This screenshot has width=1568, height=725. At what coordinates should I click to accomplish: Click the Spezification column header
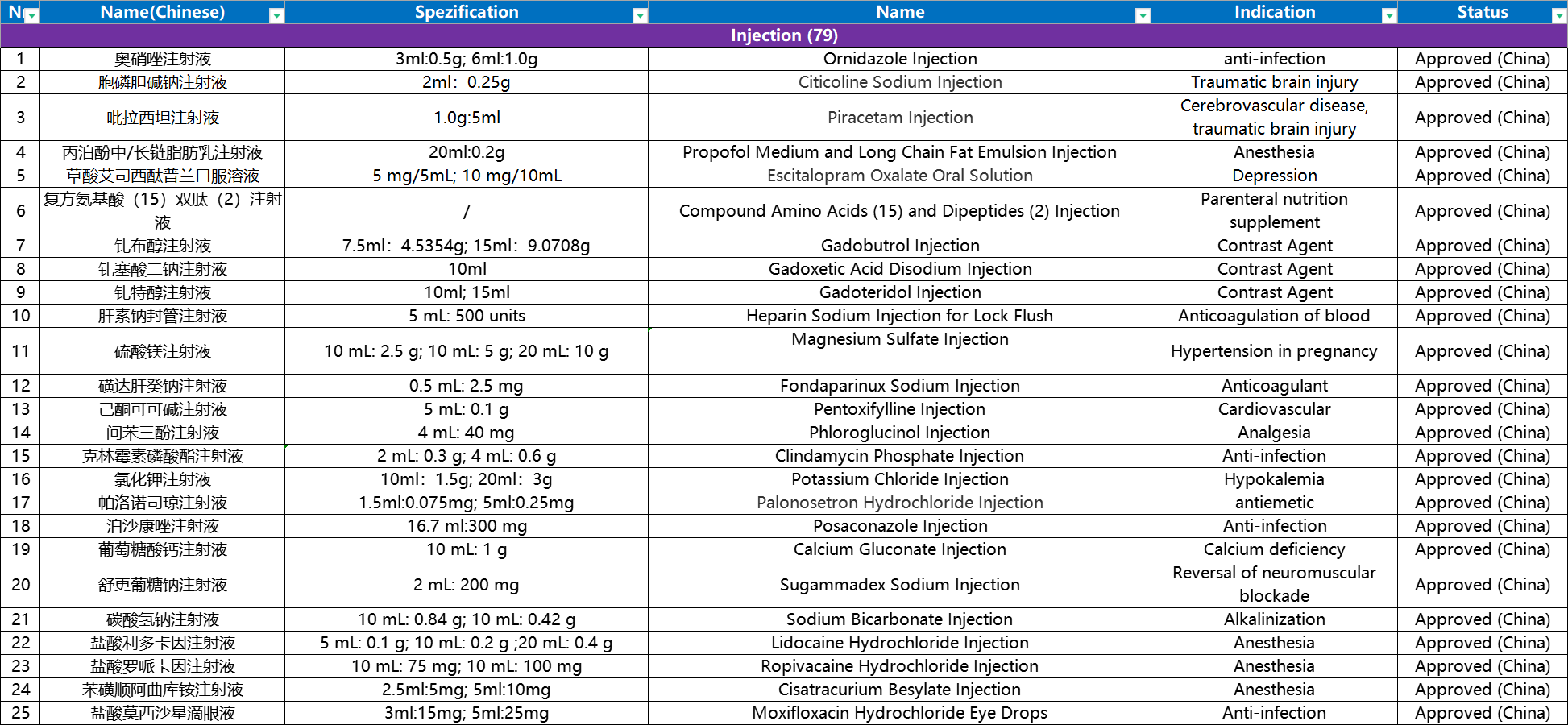pyautogui.click(x=466, y=12)
